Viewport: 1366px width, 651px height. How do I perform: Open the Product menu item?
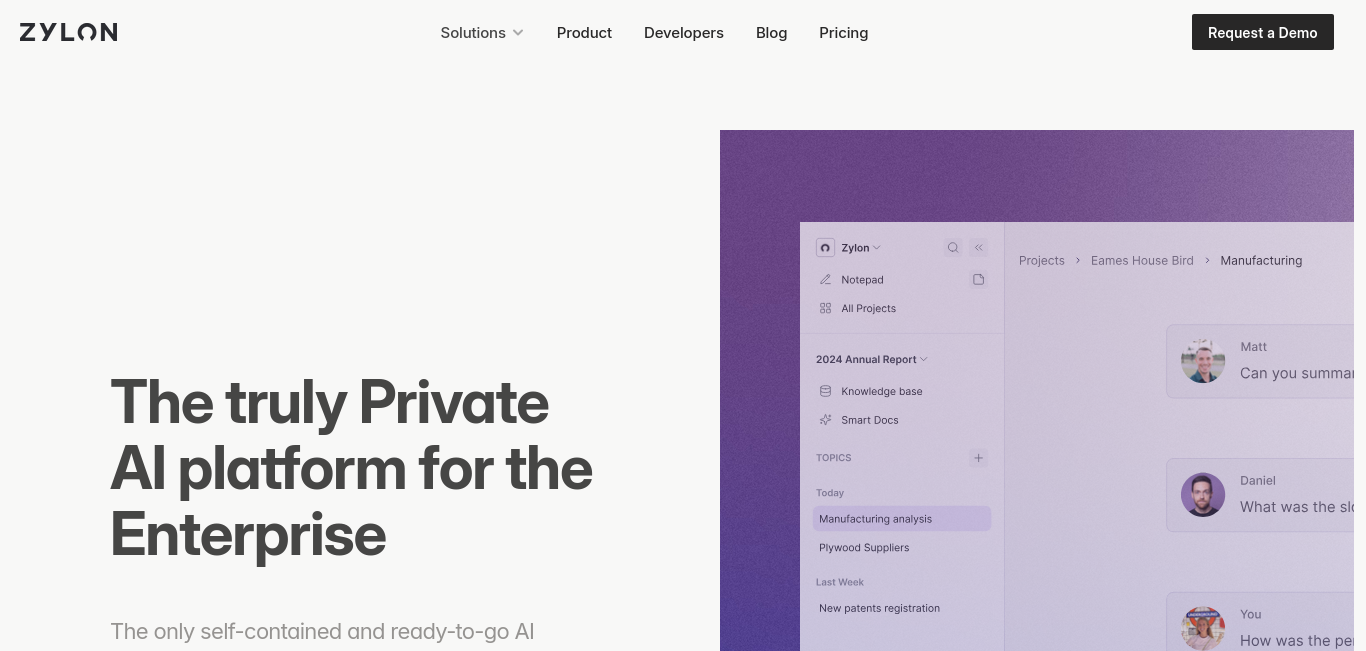pos(584,33)
